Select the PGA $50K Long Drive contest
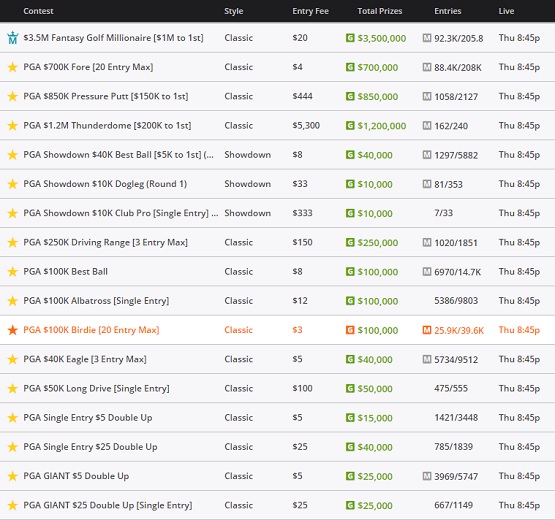Viewport: 555px width, 520px height. (96, 388)
